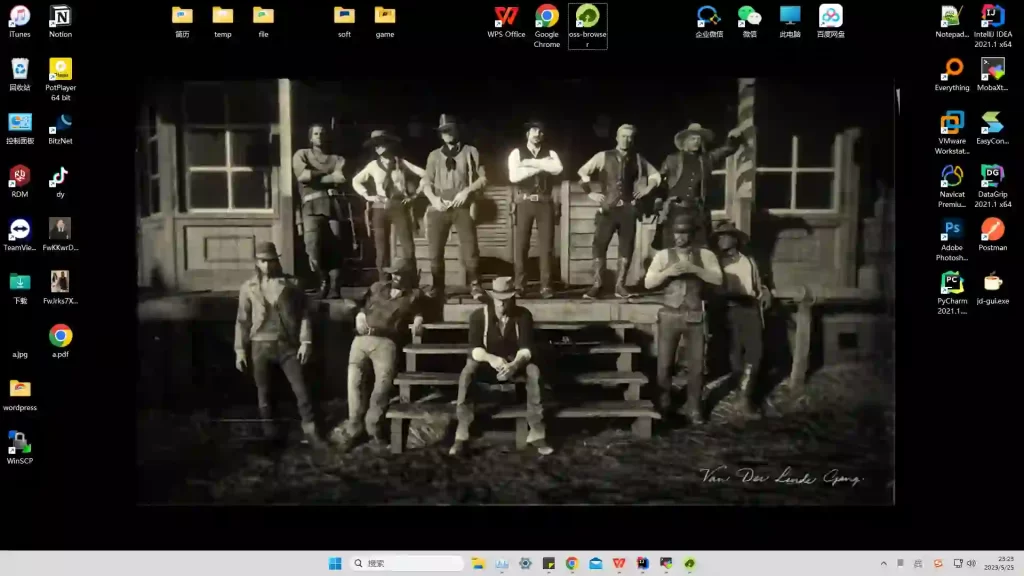Image resolution: width=1024 pixels, height=576 pixels.
Task: Select the PotPlayer 64 bit shortcut
Action: (60, 80)
